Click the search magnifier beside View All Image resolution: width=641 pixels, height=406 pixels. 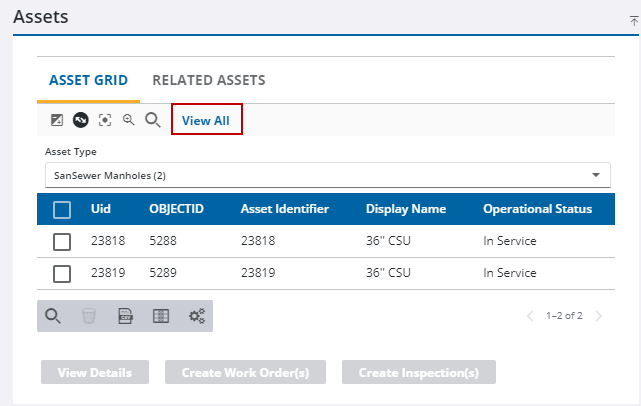[153, 120]
